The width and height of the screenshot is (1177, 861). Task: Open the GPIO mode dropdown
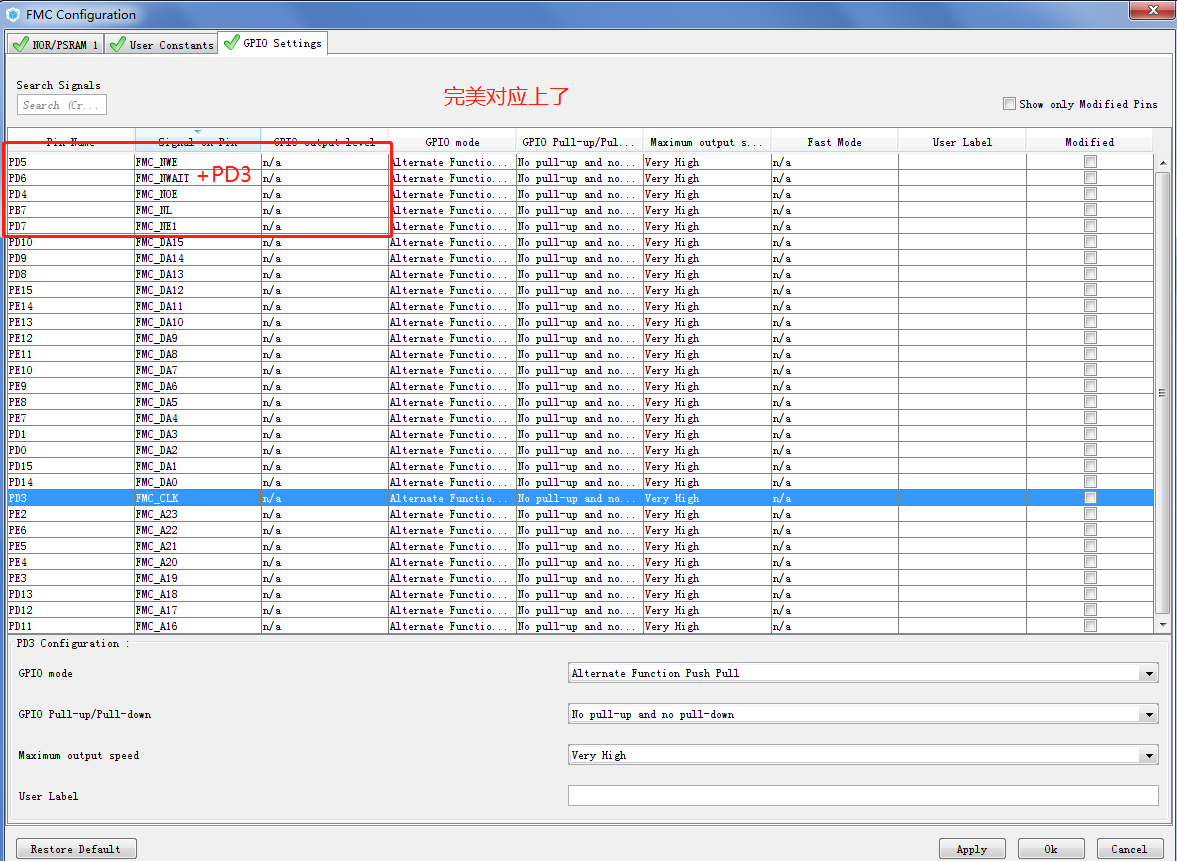(x=1150, y=673)
